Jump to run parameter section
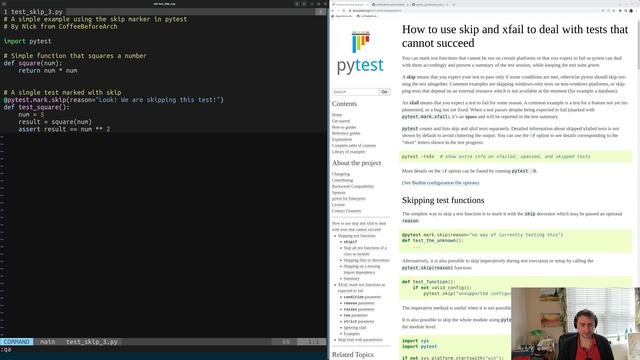 pos(356,315)
